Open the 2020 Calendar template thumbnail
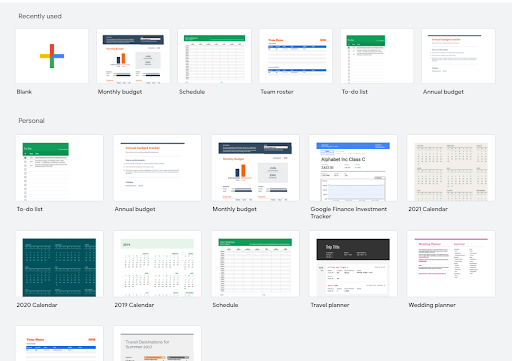The height and width of the screenshot is (361, 512). pyautogui.click(x=59, y=264)
